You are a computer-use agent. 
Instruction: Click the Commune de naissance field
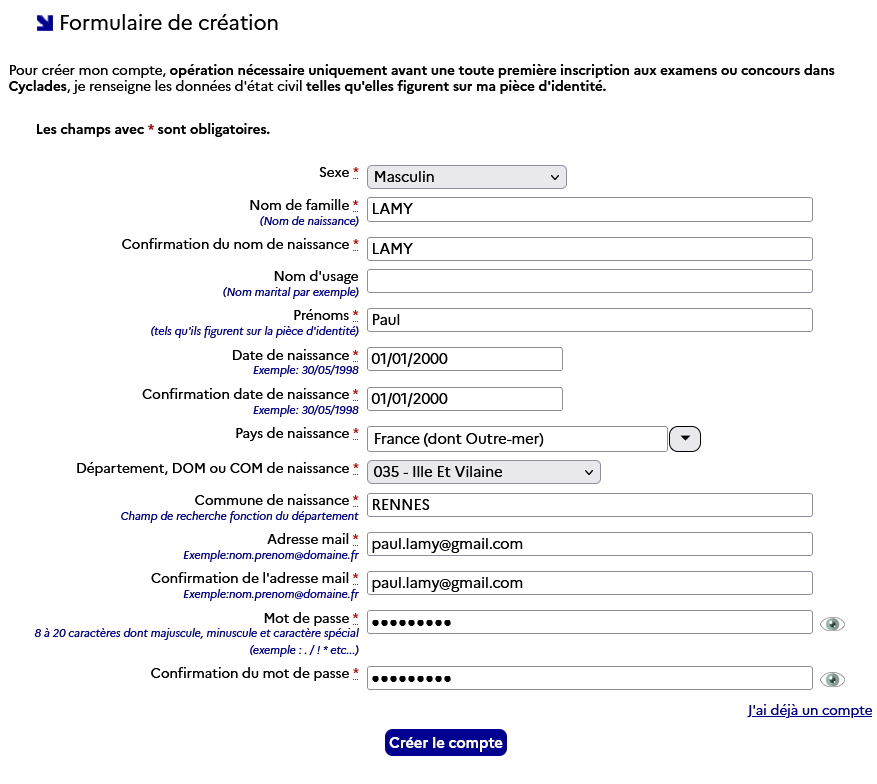click(590, 505)
